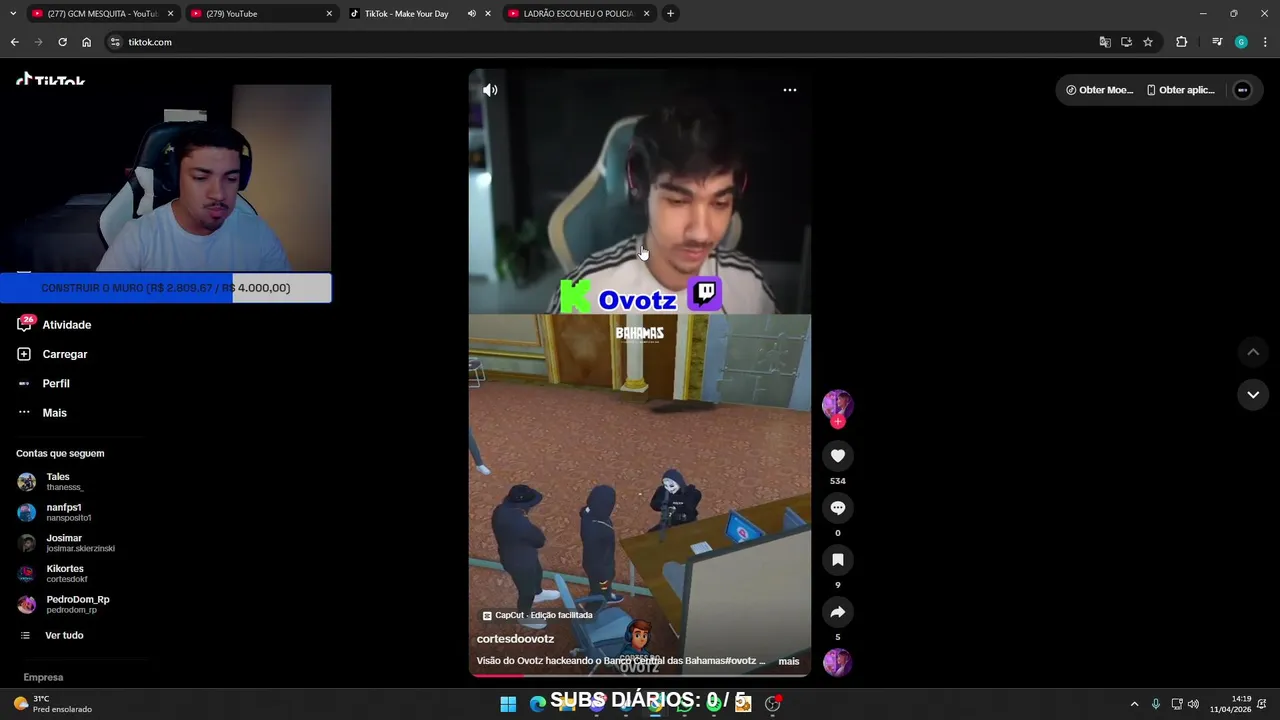Translate this page icon
Screen dimensions: 1280x720
1105,42
